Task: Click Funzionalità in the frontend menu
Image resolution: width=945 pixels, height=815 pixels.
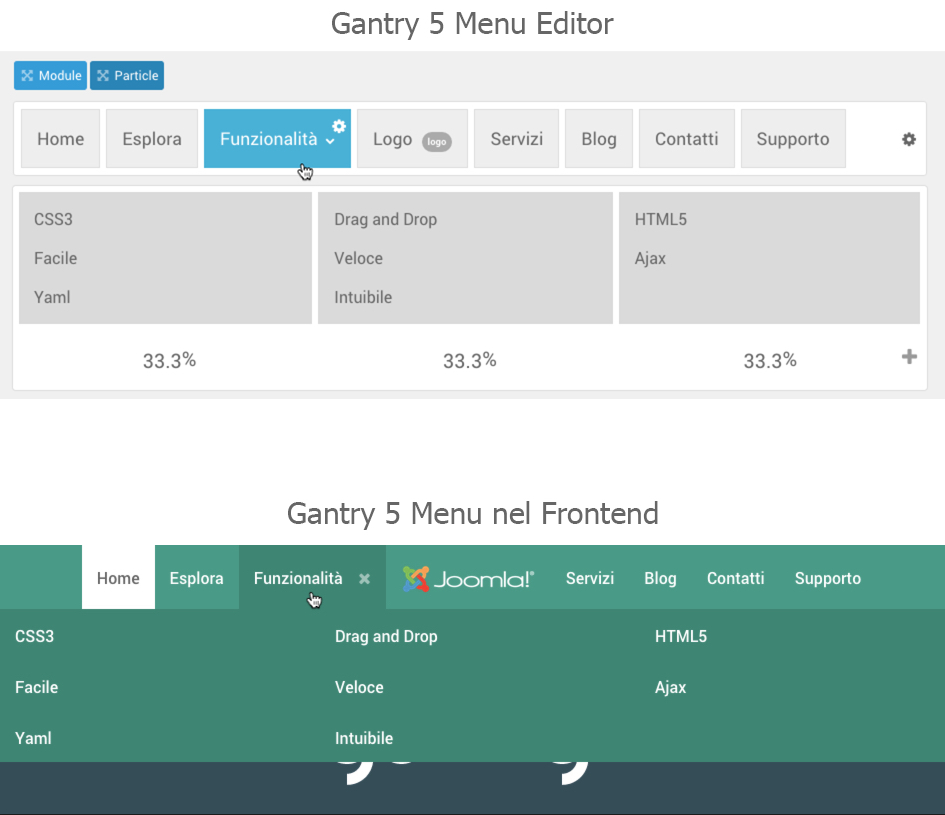Action: (x=298, y=578)
